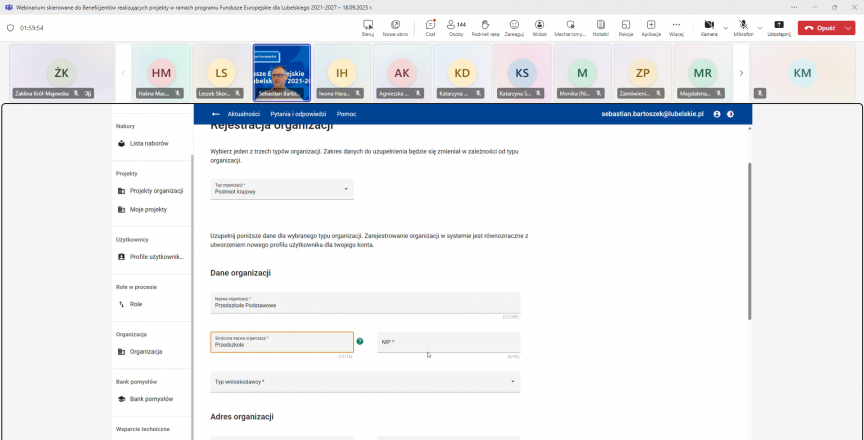Leave the meeting with Opuść
Viewport: 864px width, 440px height.
(x=820, y=28)
